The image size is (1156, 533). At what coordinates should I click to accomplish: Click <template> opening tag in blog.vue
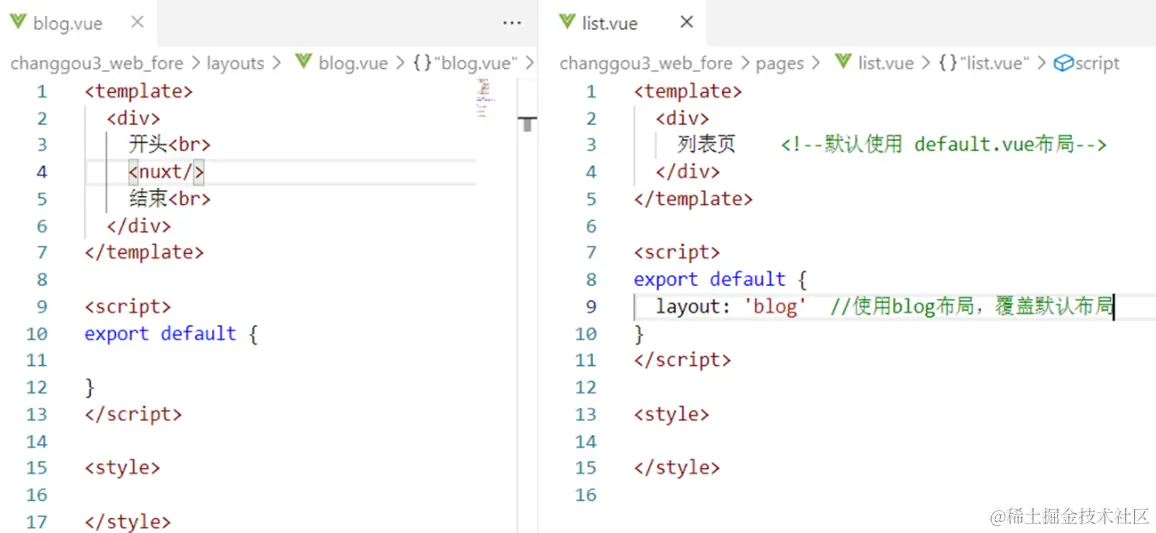(x=139, y=91)
